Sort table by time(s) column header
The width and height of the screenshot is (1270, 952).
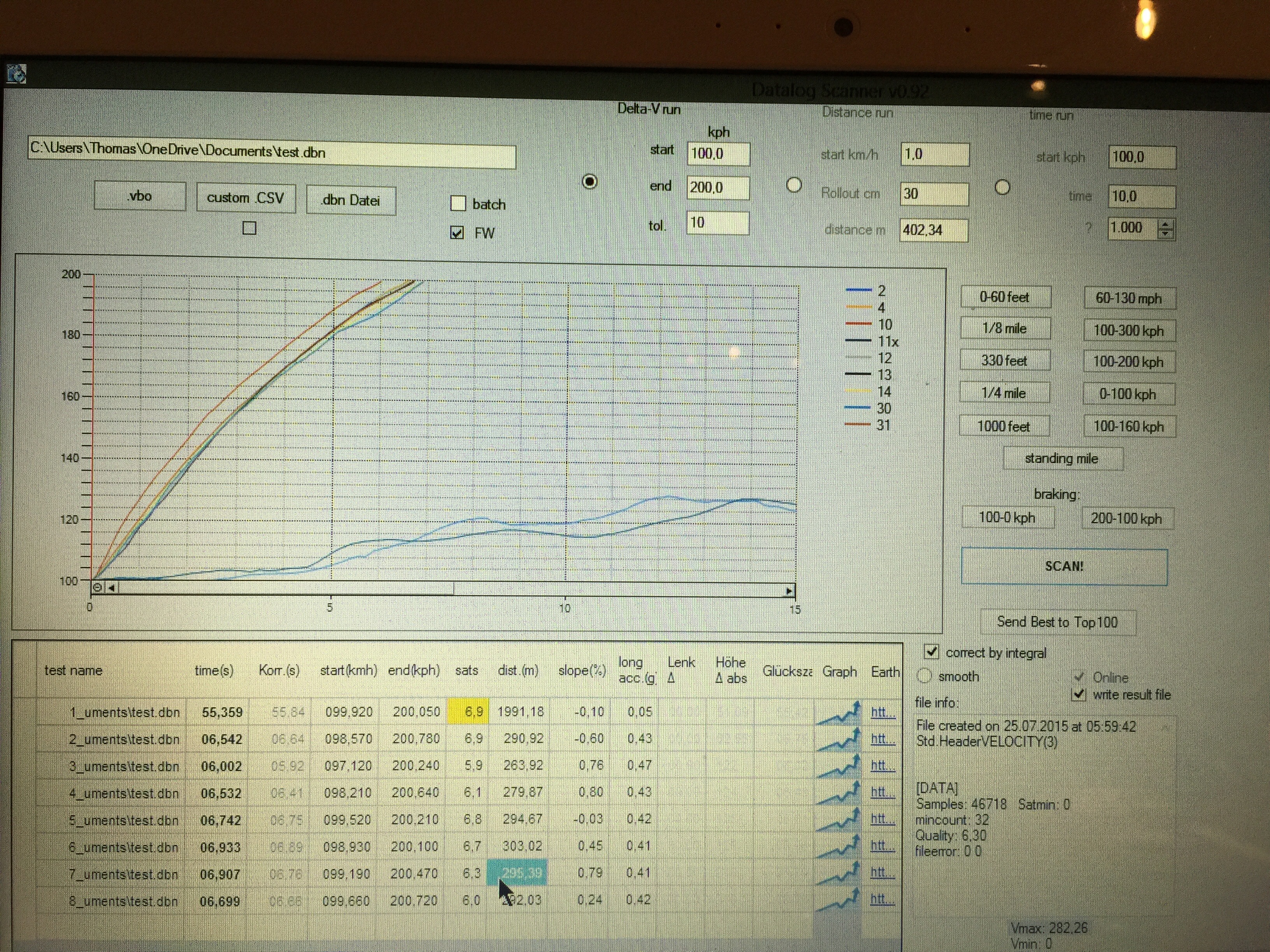(214, 670)
